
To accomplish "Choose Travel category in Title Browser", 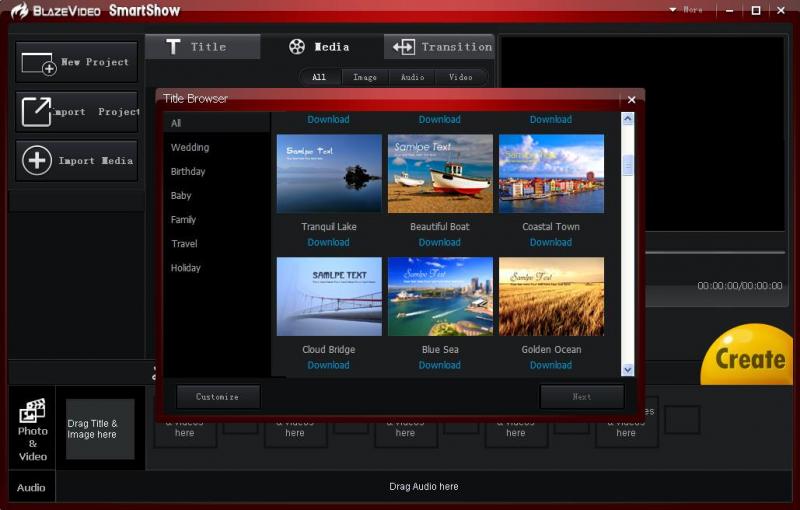I will [184, 243].
